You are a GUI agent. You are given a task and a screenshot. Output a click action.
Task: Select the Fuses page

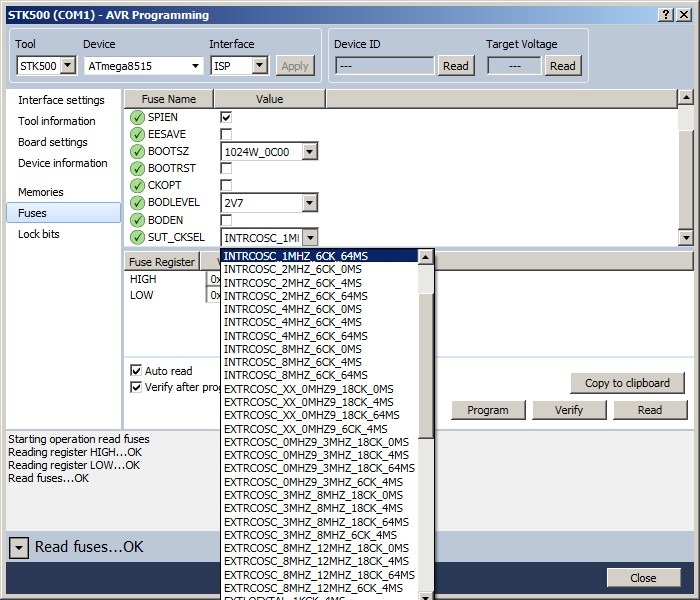[63, 213]
